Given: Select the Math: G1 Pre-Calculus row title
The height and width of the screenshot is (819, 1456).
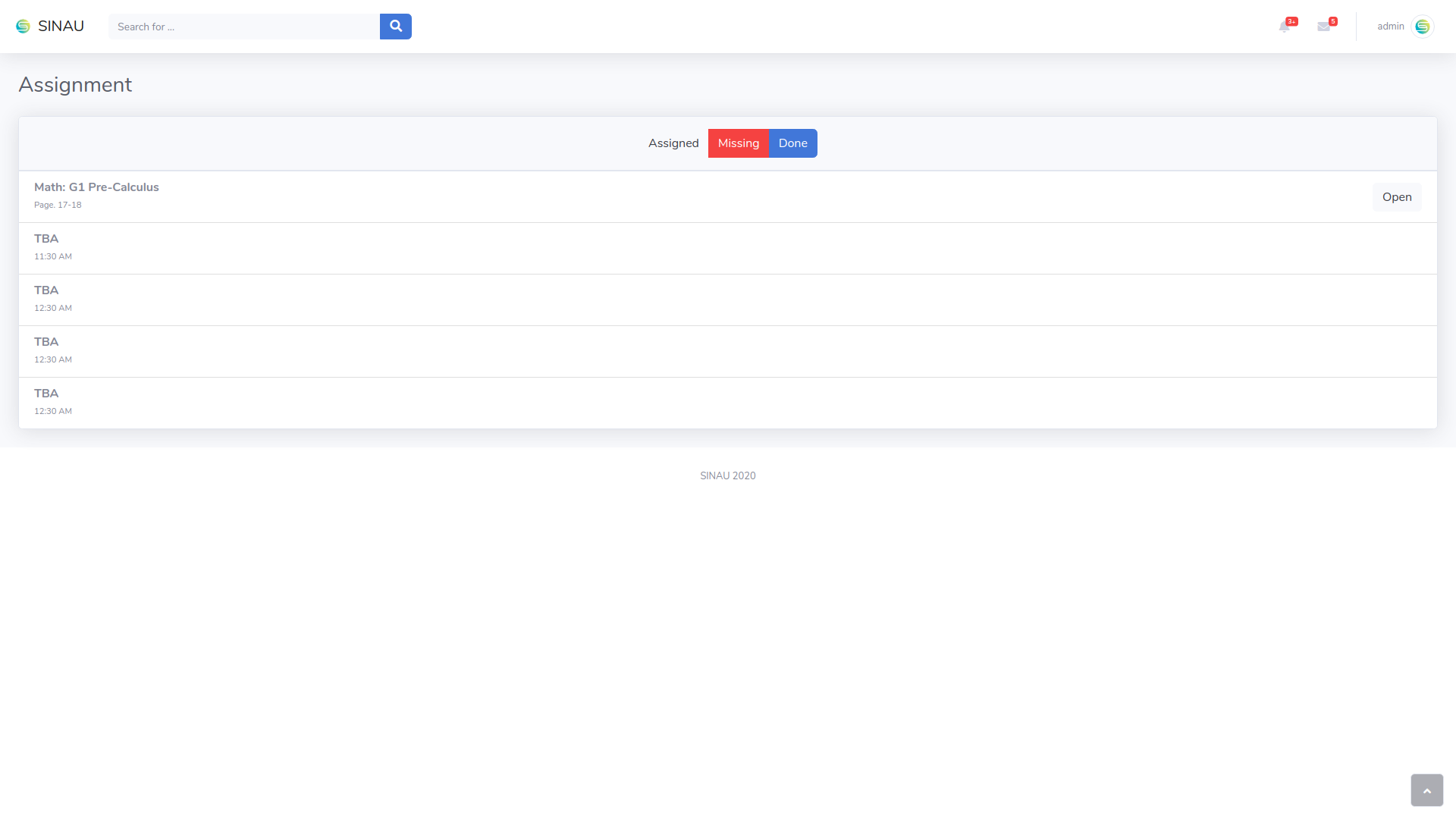Looking at the screenshot, I should [96, 187].
